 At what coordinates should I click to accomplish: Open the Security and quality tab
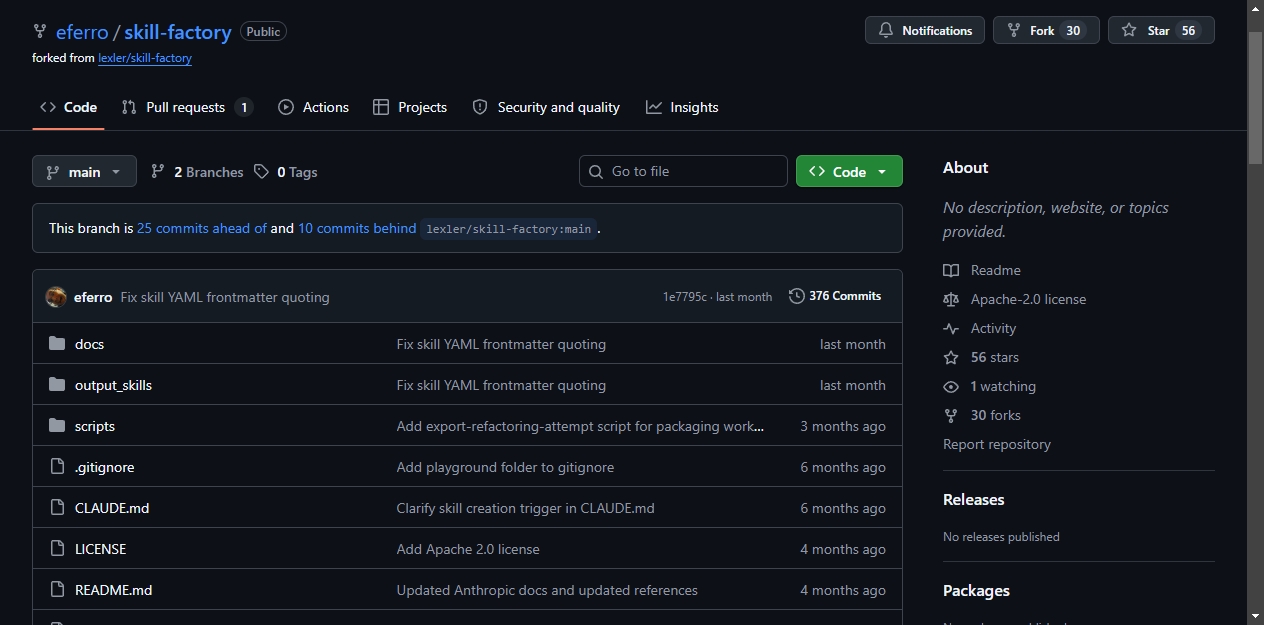click(546, 107)
